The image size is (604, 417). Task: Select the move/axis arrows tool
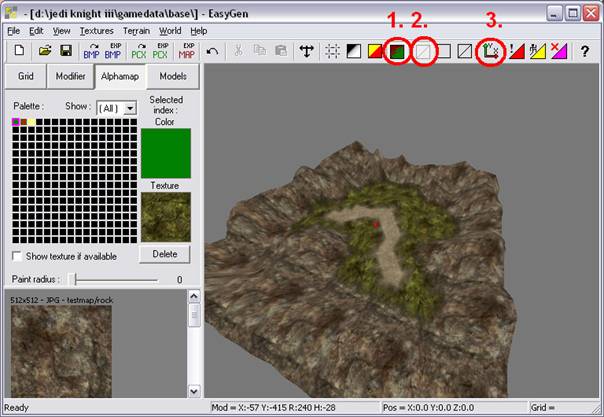click(x=307, y=51)
